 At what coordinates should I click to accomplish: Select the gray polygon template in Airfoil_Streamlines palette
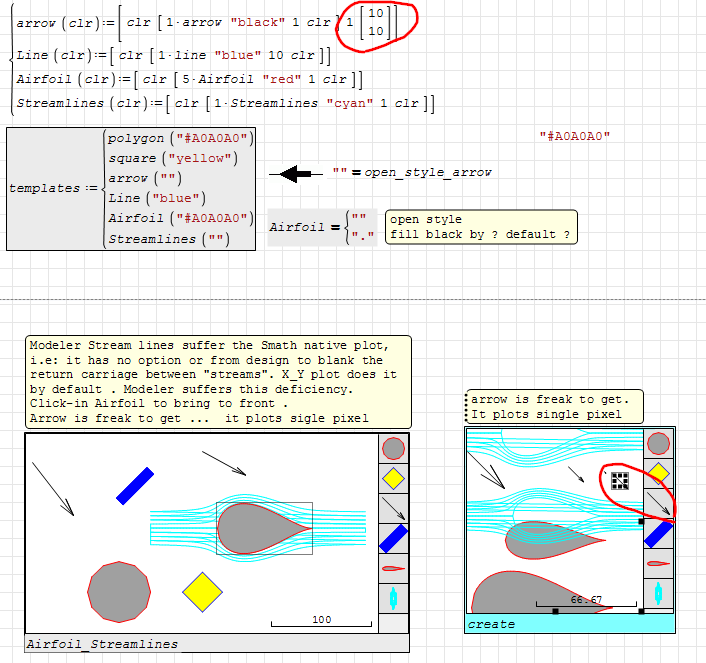coord(394,448)
